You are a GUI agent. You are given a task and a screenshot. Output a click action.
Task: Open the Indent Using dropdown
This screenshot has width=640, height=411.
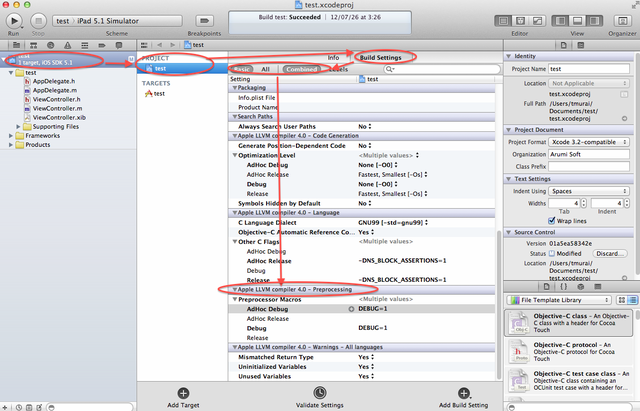pyautogui.click(x=589, y=191)
